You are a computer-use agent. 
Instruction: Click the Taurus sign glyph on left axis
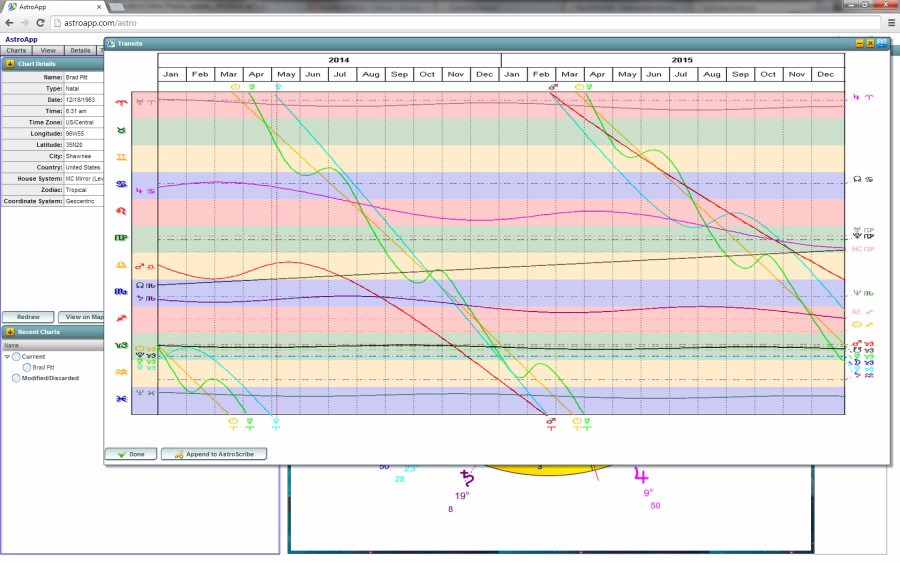tap(121, 130)
